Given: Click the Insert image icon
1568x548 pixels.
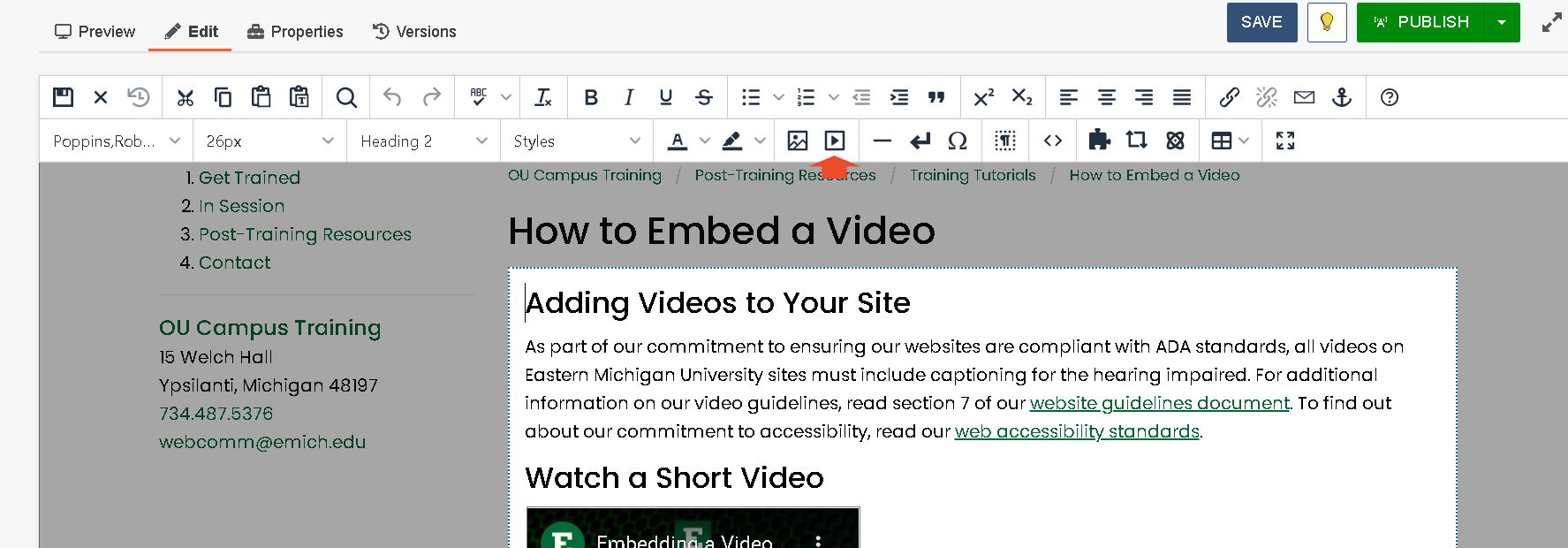Looking at the screenshot, I should (798, 141).
